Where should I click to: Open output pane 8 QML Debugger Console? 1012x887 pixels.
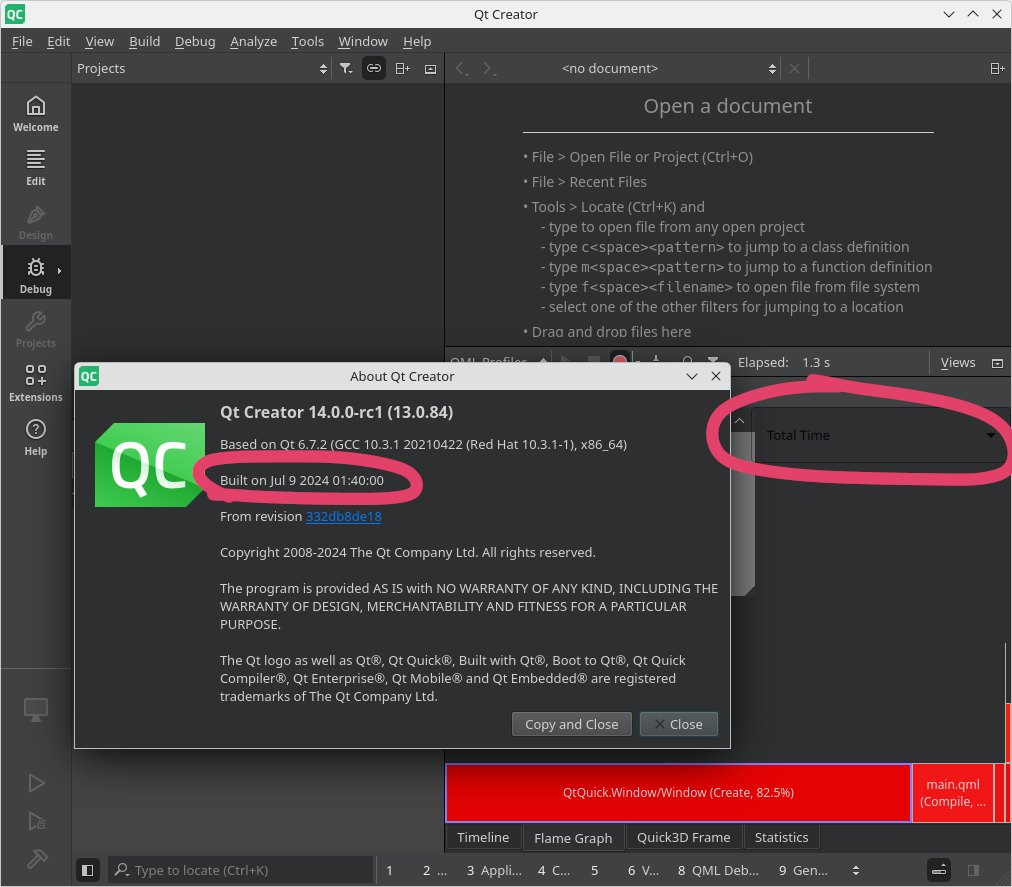click(x=718, y=870)
